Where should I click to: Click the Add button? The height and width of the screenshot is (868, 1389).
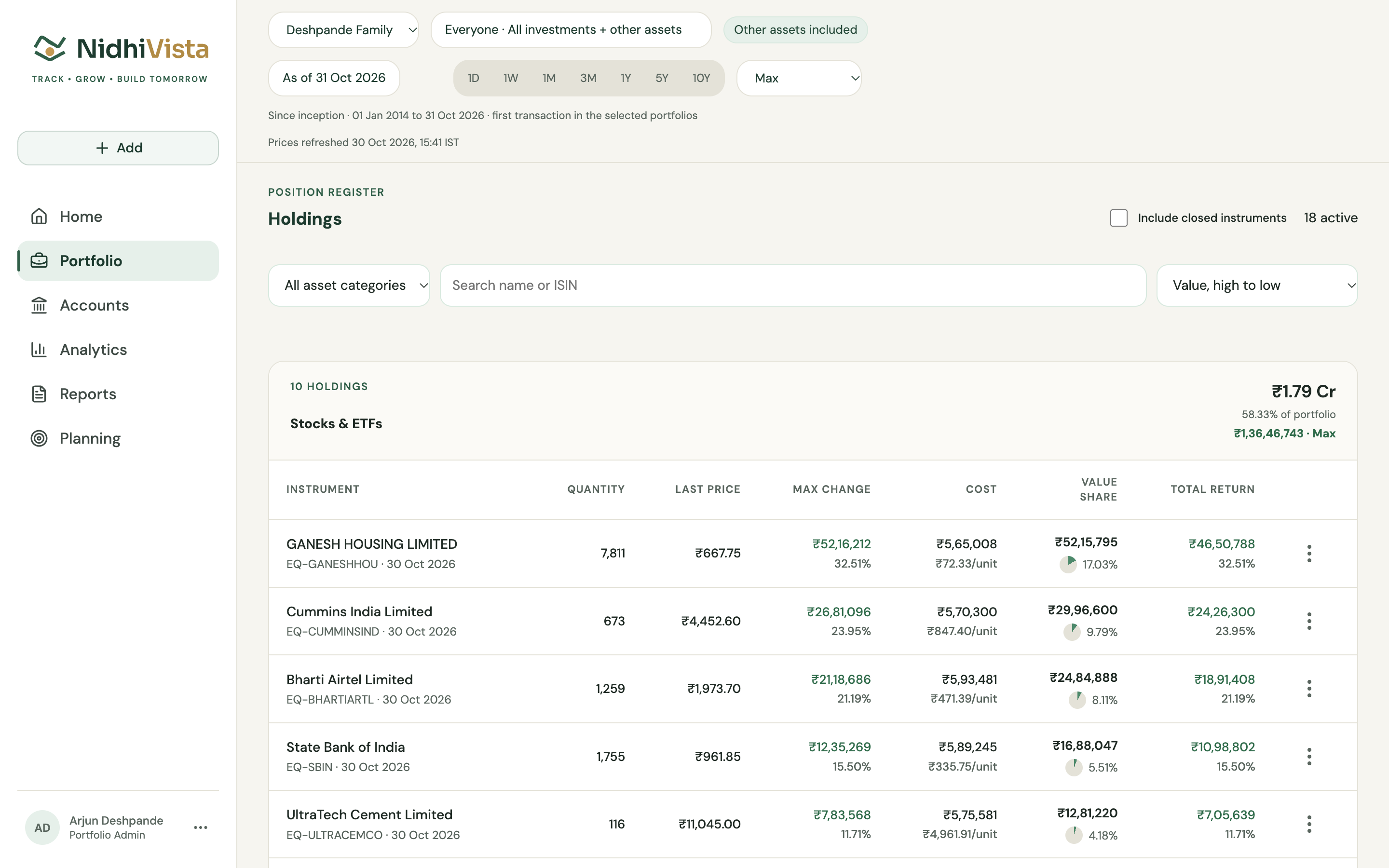tap(118, 148)
